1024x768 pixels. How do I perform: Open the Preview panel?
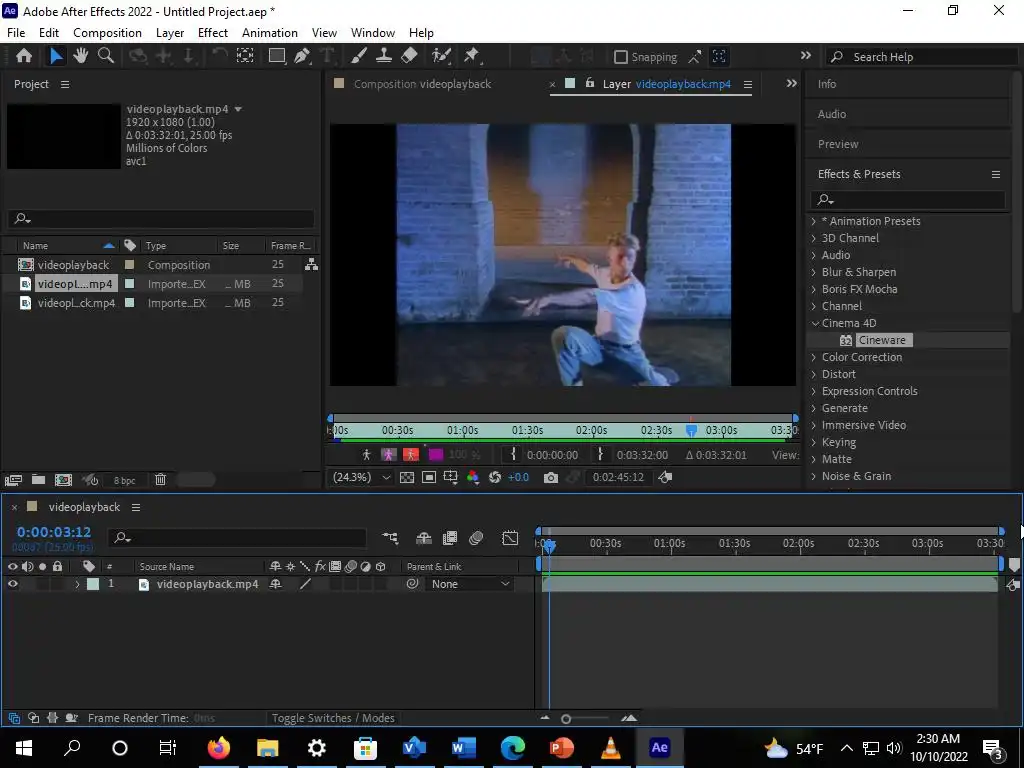838,144
